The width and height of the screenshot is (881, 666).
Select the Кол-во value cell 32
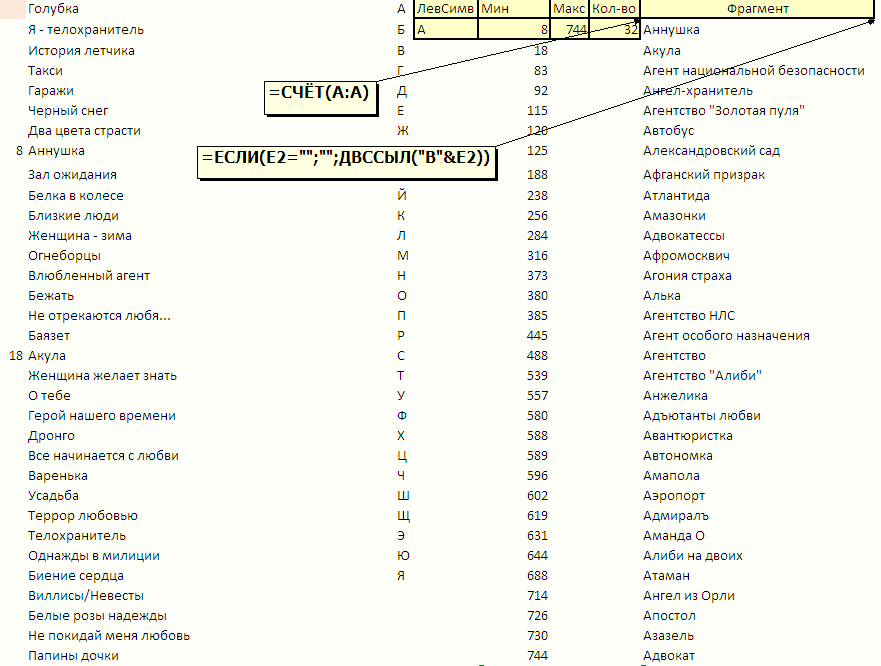614,29
